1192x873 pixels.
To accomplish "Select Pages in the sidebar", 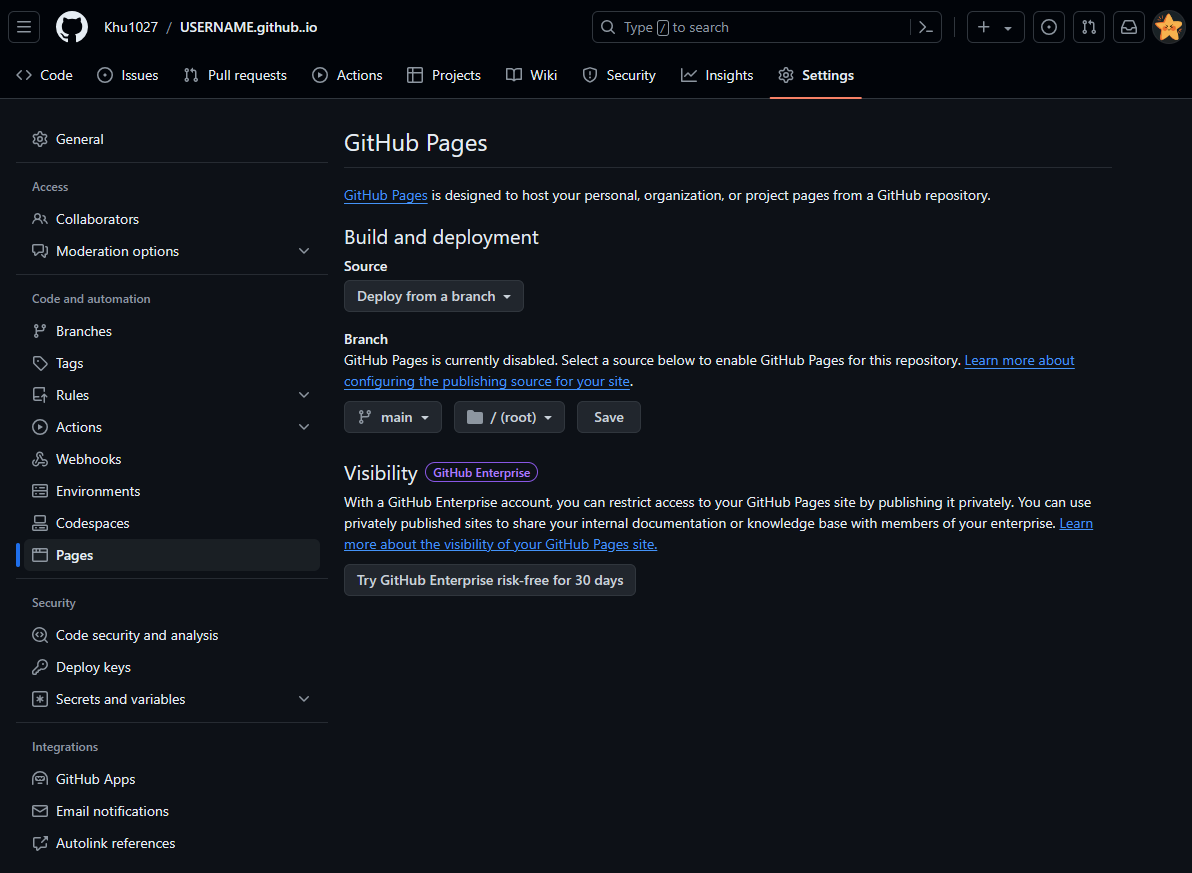I will pos(172,555).
